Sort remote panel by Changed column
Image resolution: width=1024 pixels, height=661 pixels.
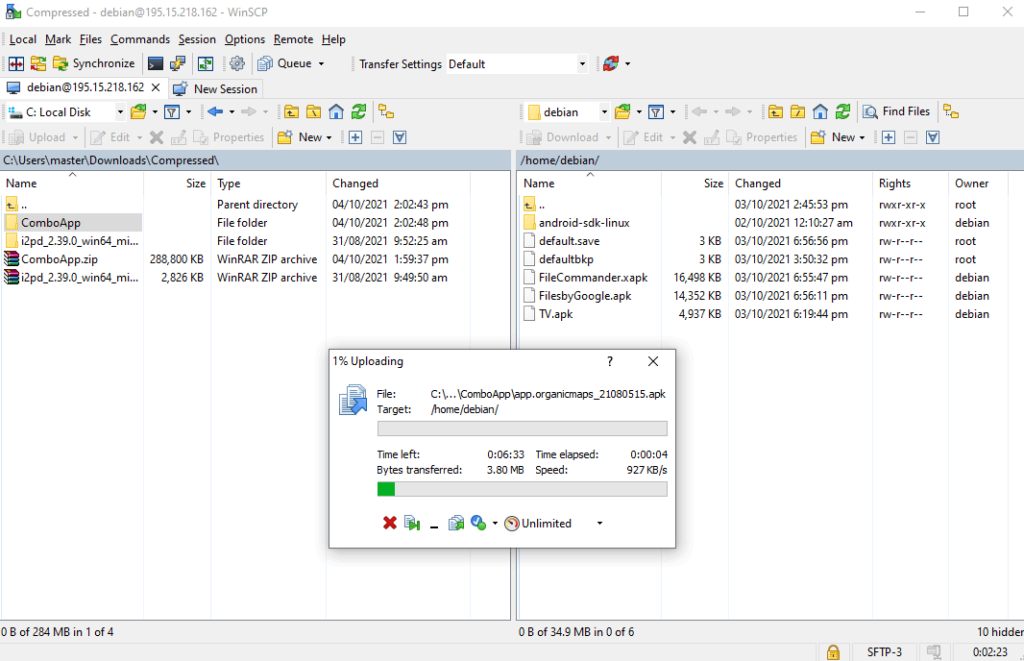click(x=800, y=184)
